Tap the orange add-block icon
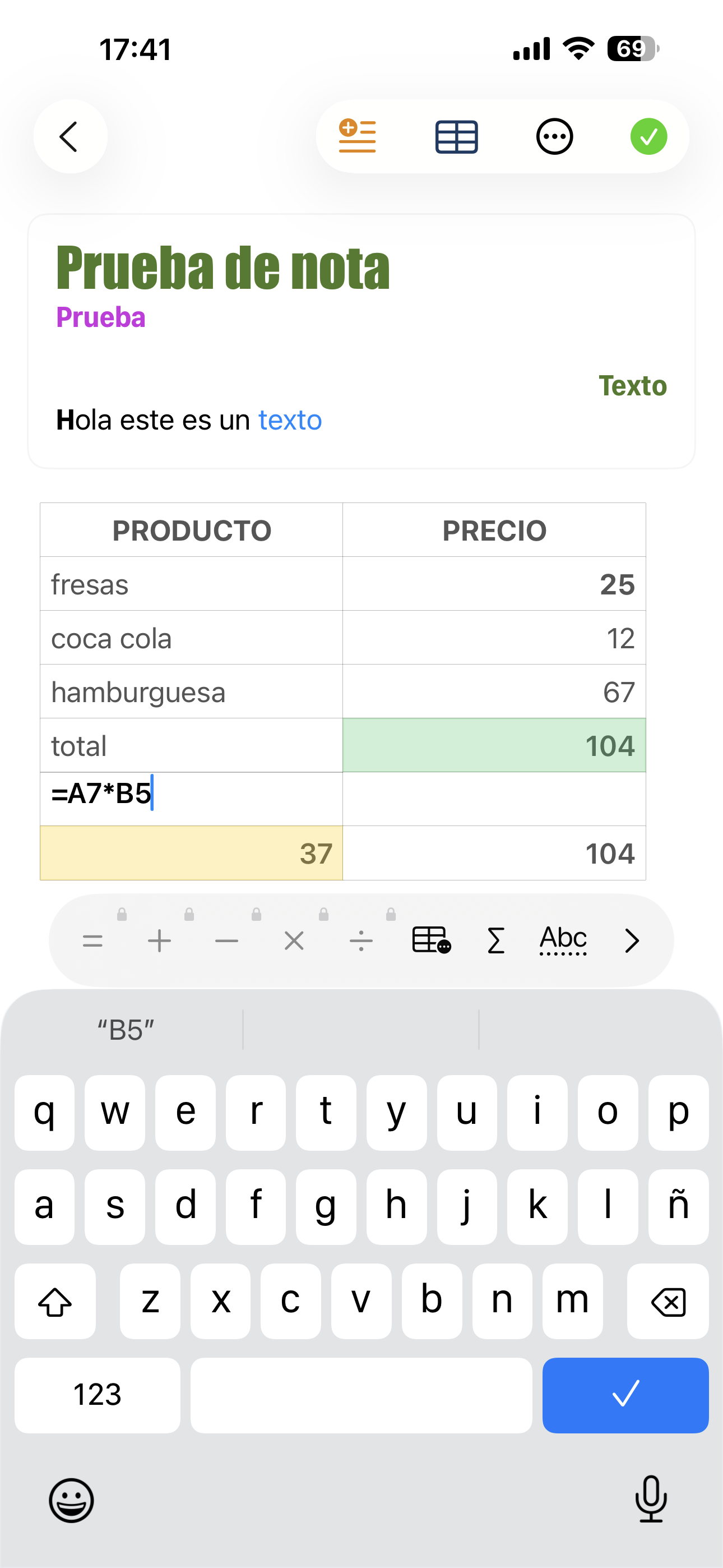The width and height of the screenshot is (723, 1568). point(357,136)
